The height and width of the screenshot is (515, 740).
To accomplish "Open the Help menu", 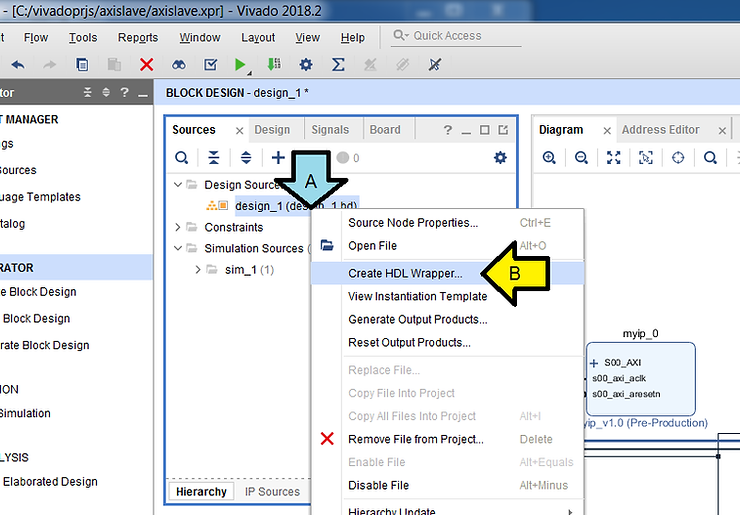I will pos(353,37).
